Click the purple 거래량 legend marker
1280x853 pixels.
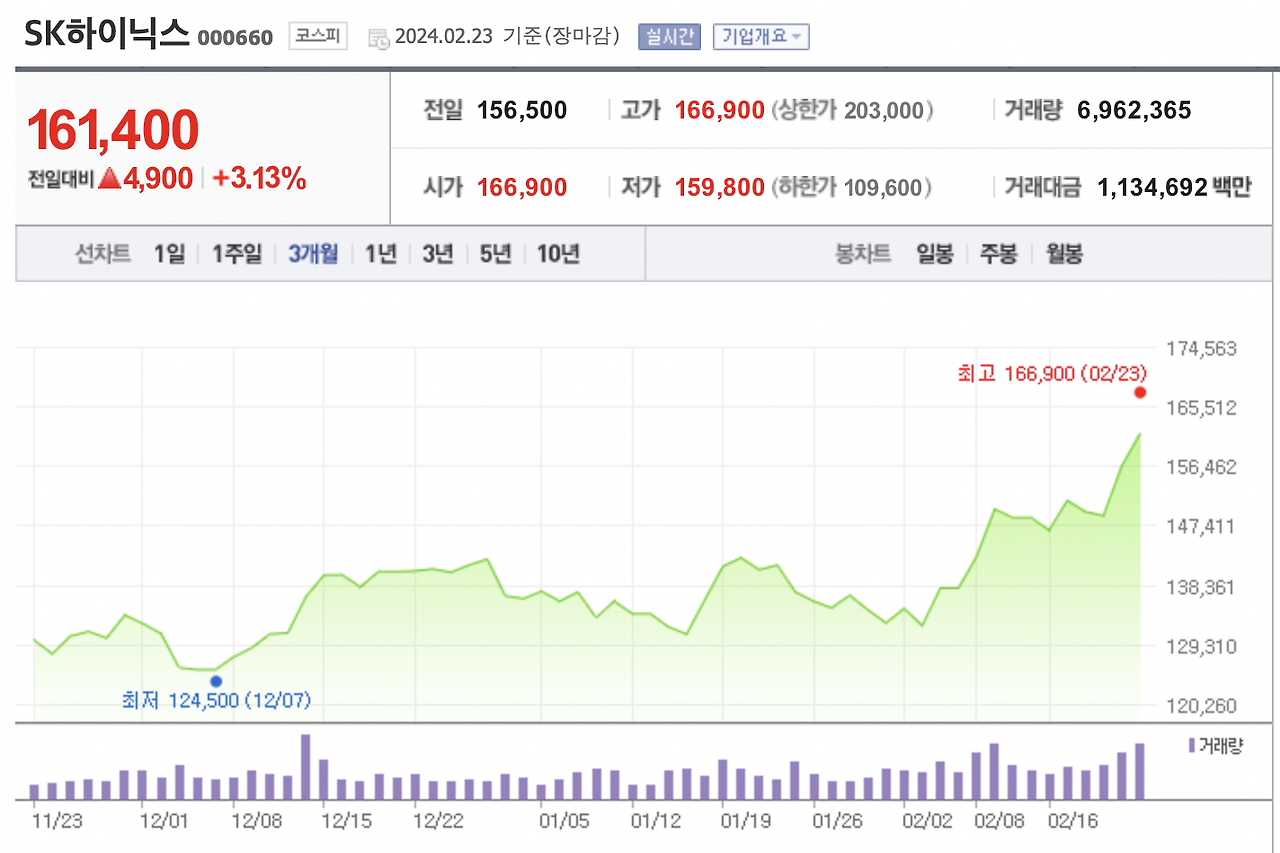pos(1190,745)
